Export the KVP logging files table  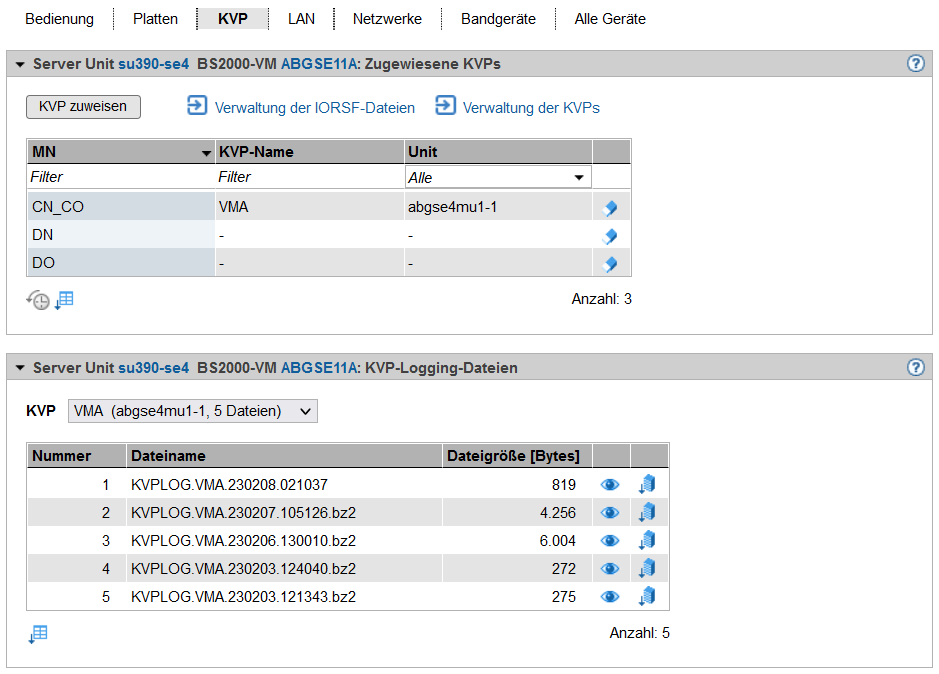(x=38, y=634)
